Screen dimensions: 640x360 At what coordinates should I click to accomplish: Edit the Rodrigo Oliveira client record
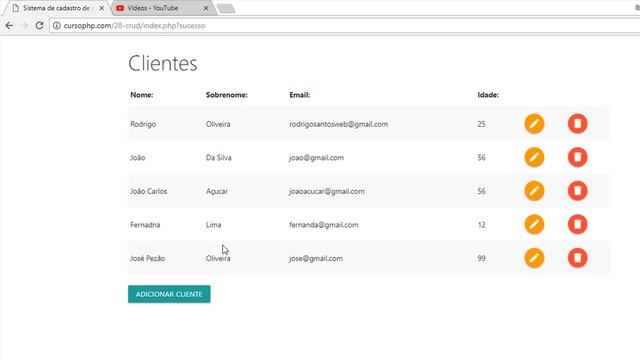[534, 124]
